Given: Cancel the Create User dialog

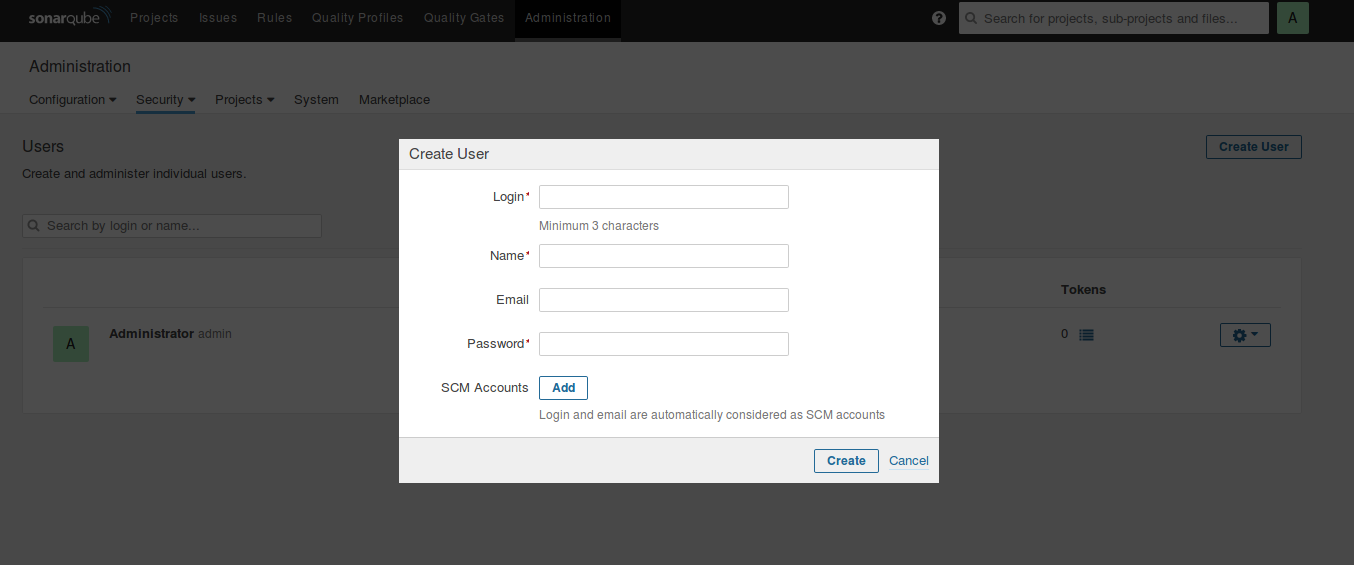Looking at the screenshot, I should [908, 461].
